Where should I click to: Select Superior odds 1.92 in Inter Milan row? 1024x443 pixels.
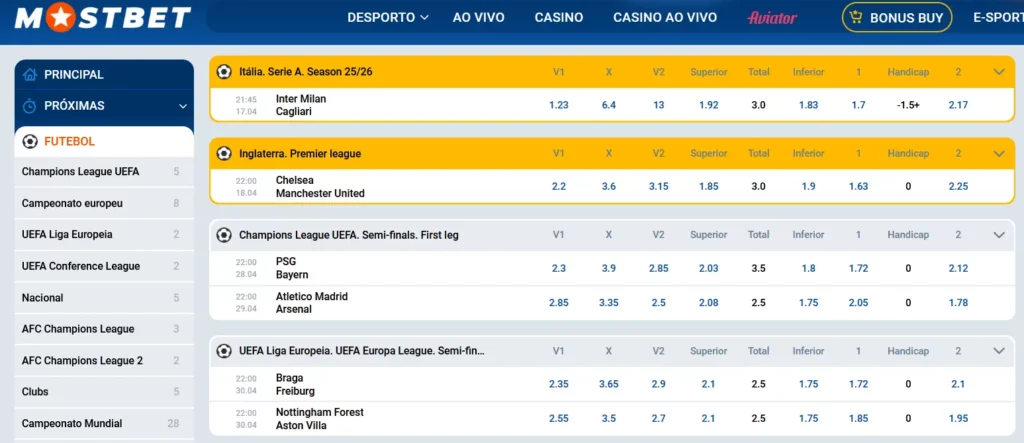click(x=709, y=105)
